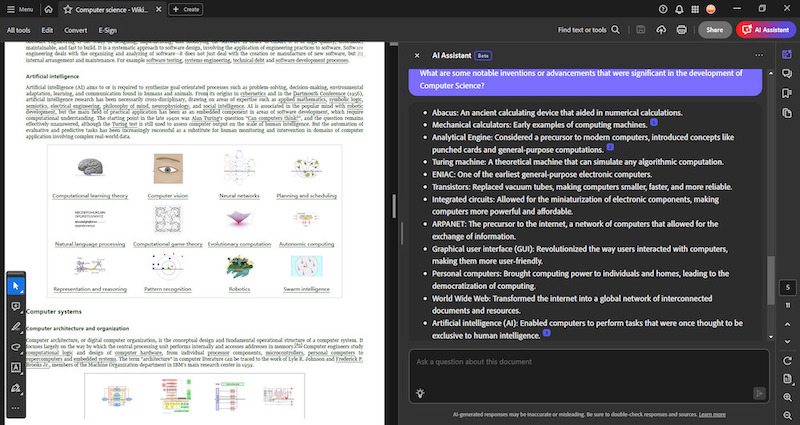Zoom in using the magnifier plus icon

(x=788, y=397)
